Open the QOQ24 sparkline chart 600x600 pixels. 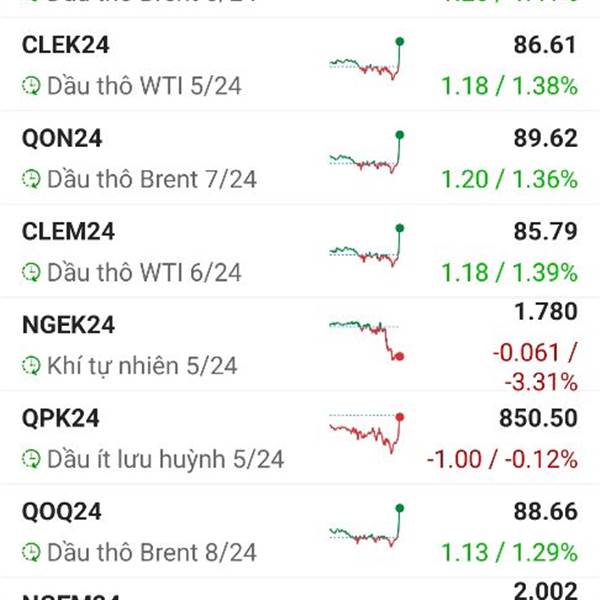click(x=367, y=525)
